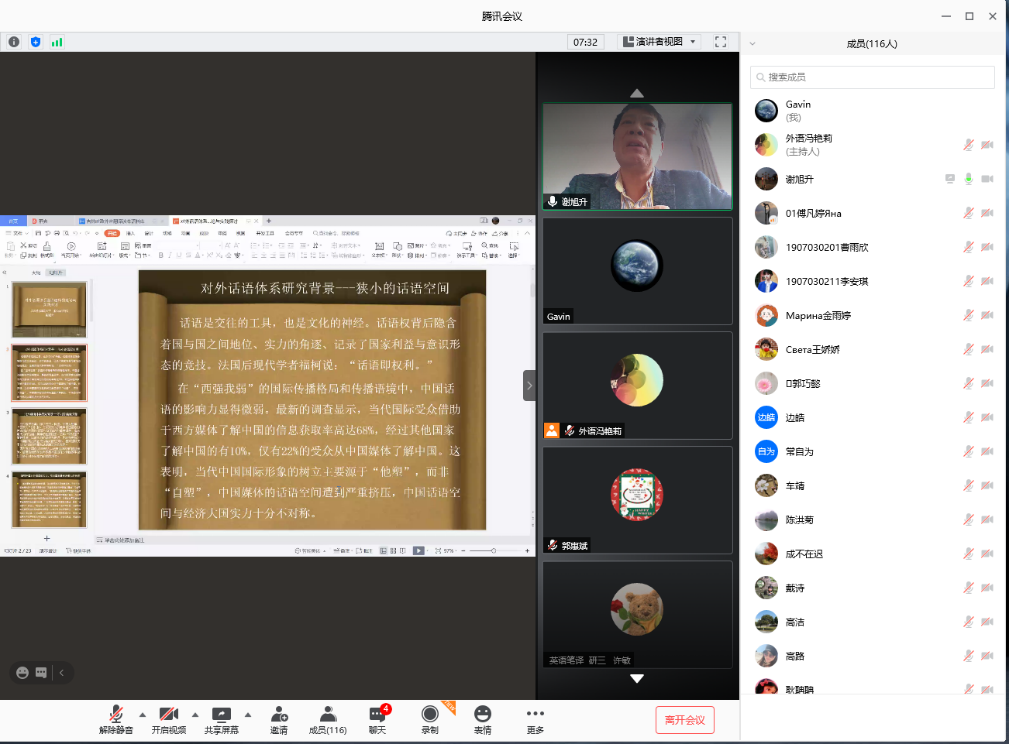
Task: Select slide 4 thumbnail in shared presentation
Action: click(x=49, y=499)
